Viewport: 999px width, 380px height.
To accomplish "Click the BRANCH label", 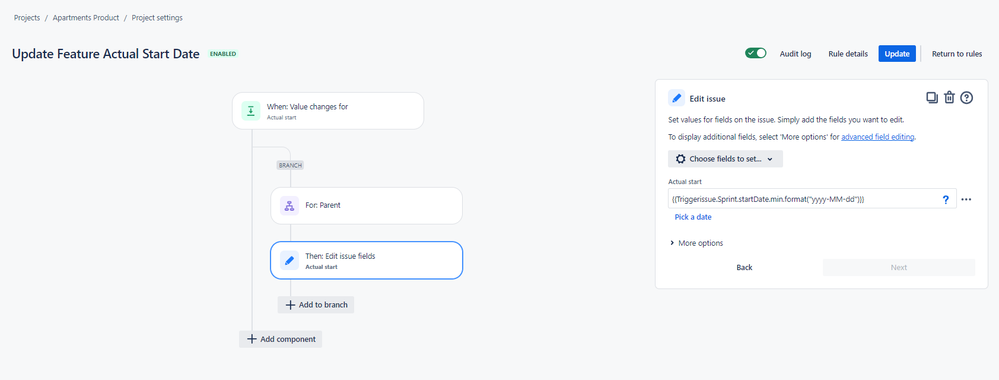I will tap(290, 165).
